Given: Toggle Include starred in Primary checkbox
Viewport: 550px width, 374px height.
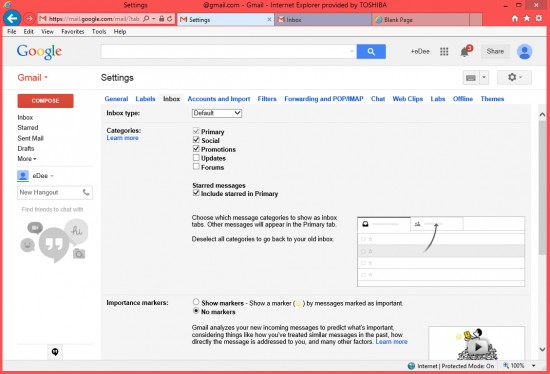Looking at the screenshot, I should pyautogui.click(x=196, y=193).
